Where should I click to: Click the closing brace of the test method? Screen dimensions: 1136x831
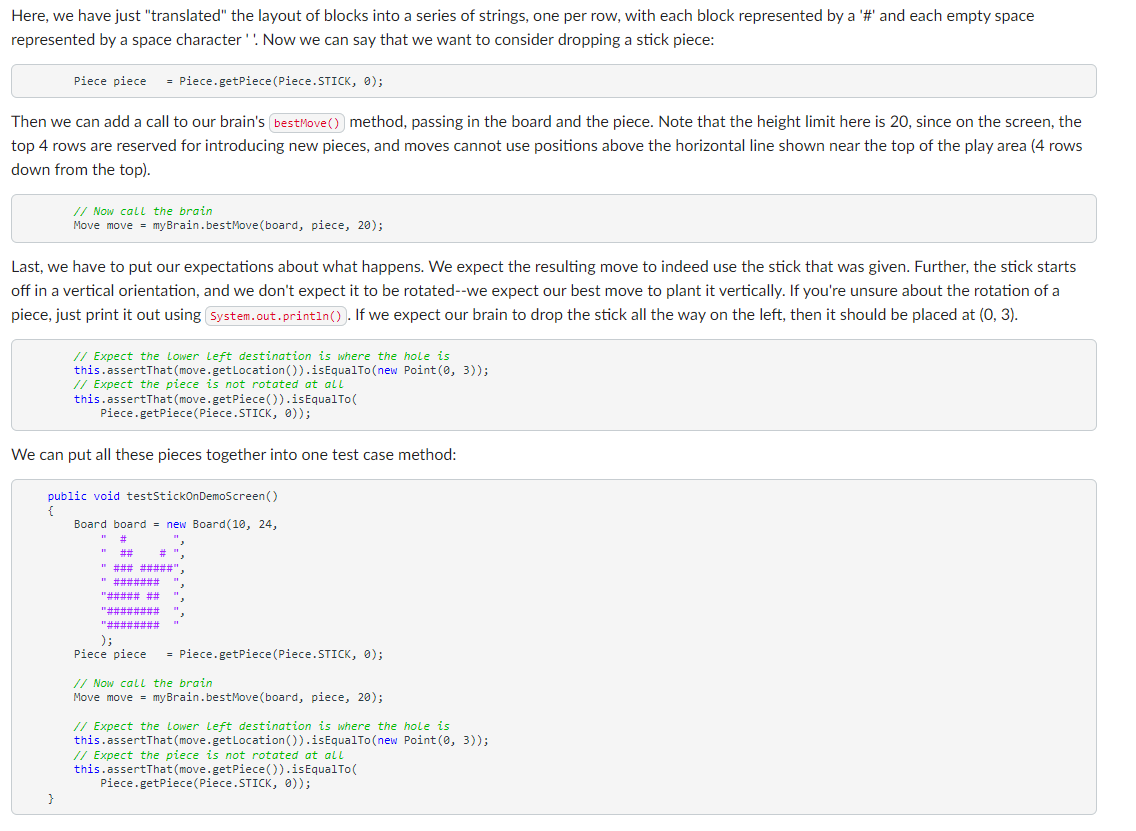(50, 798)
